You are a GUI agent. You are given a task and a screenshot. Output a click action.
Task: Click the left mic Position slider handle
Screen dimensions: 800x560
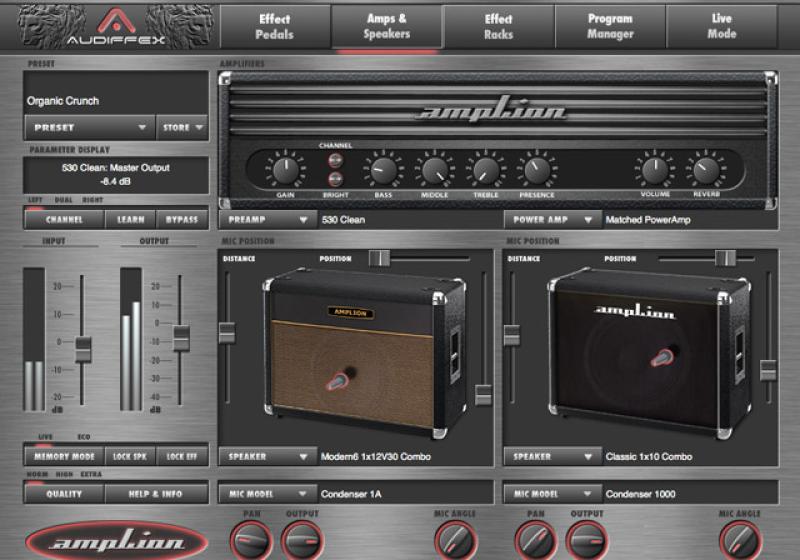tap(379, 258)
